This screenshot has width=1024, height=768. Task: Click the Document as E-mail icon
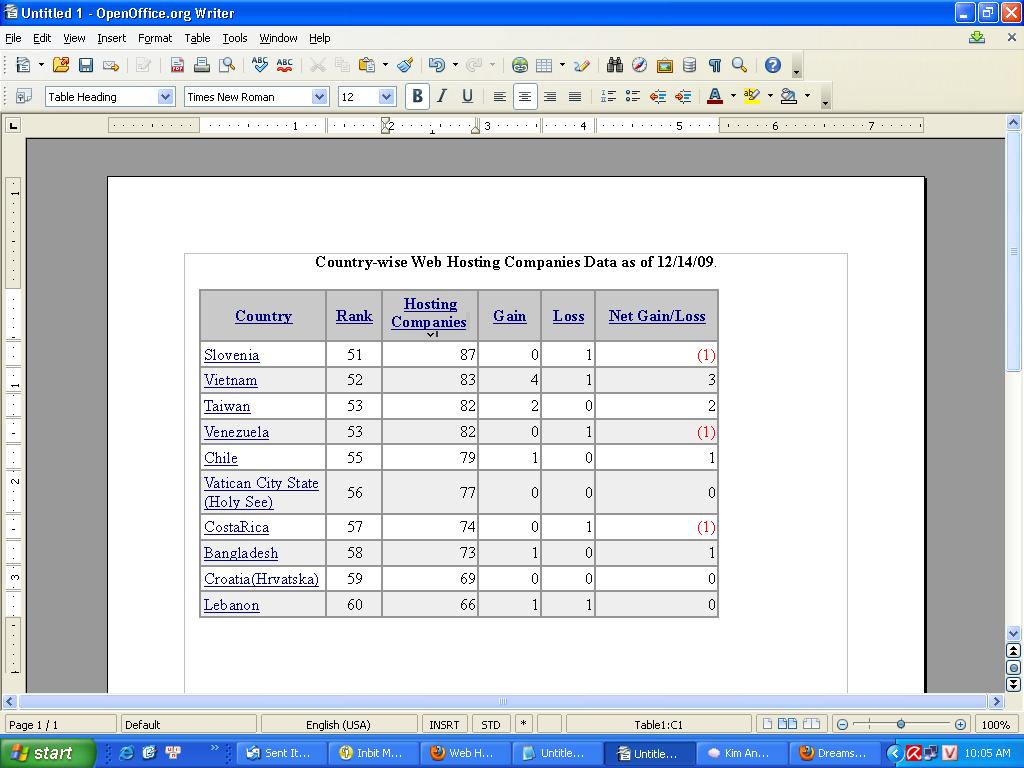click(x=111, y=65)
